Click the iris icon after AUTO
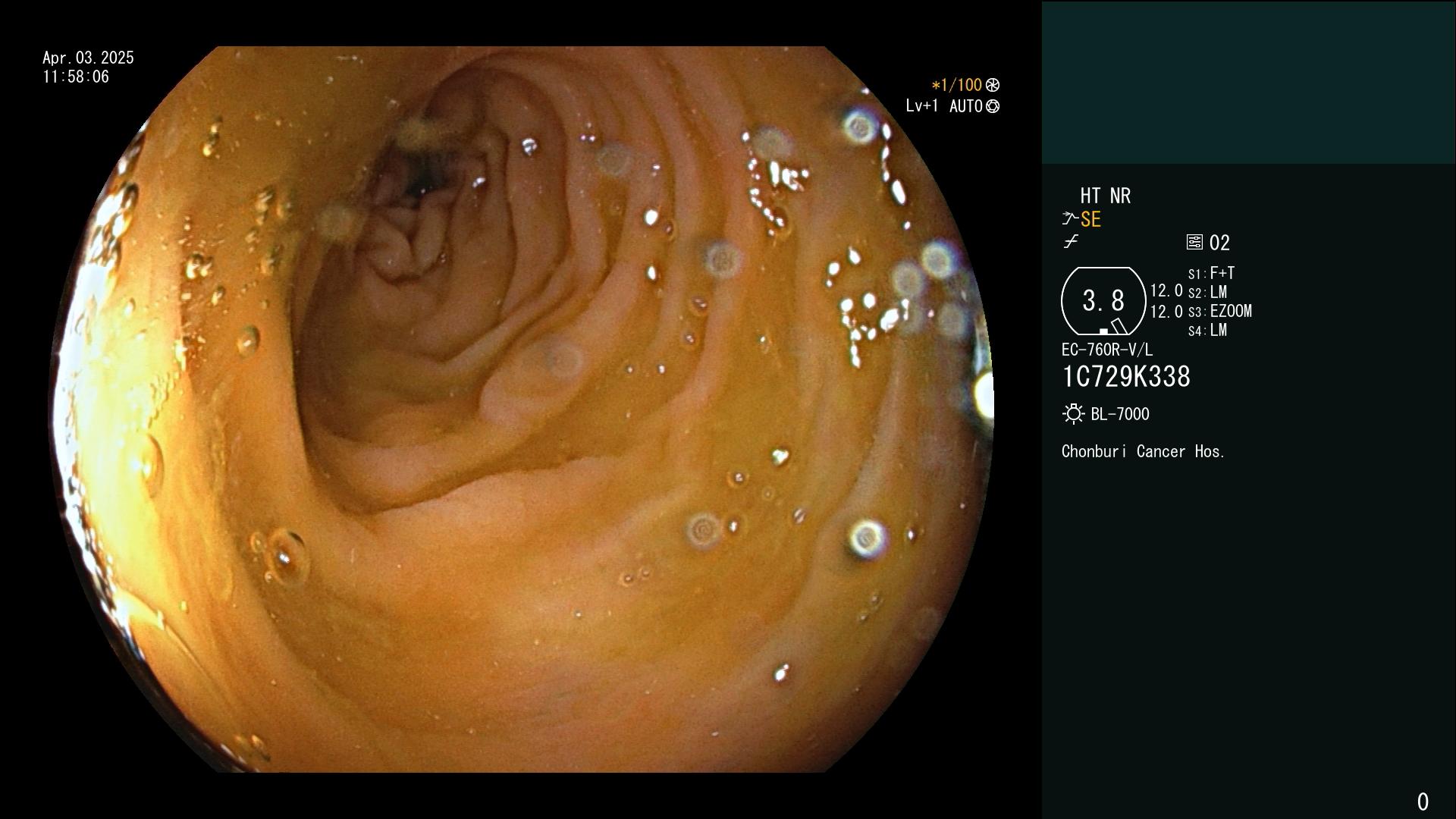 coord(993,106)
